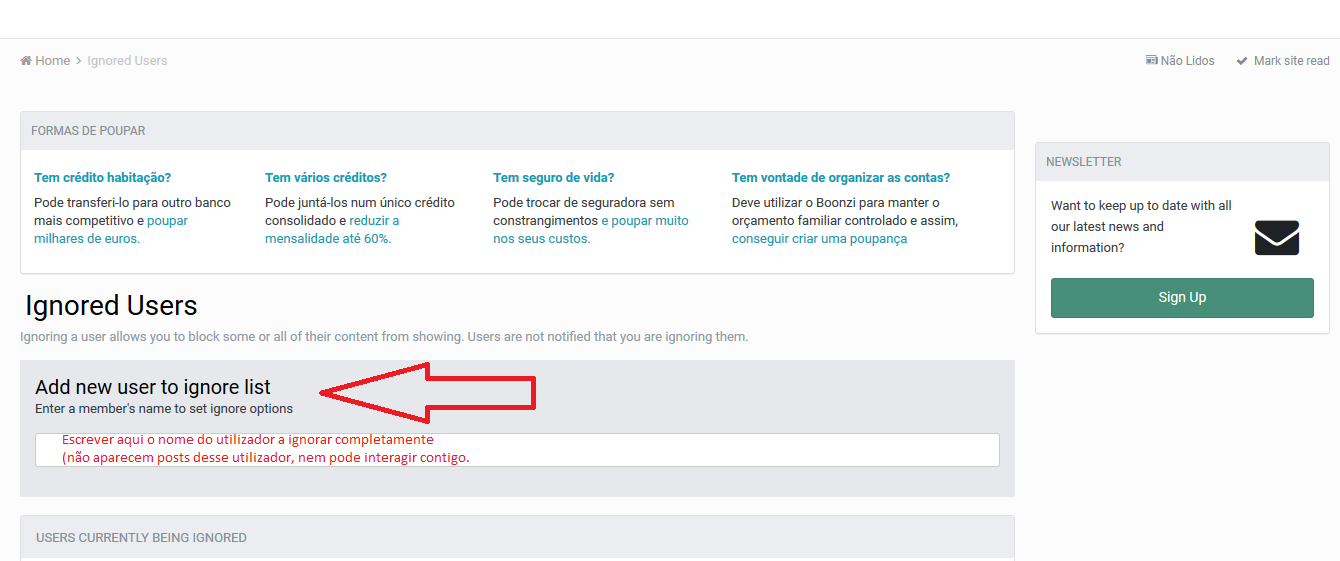Focus the member name input field
The image size is (1340, 561).
(x=517, y=450)
